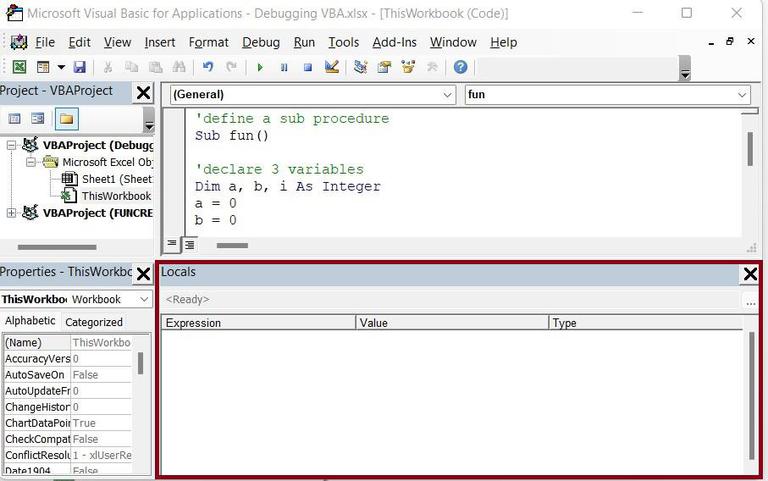Open the Add-Ins menu
768x481 pixels.
(394, 43)
